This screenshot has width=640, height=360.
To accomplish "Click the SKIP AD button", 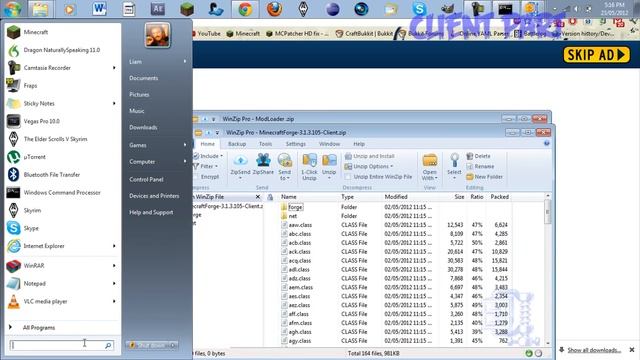I will point(596,55).
